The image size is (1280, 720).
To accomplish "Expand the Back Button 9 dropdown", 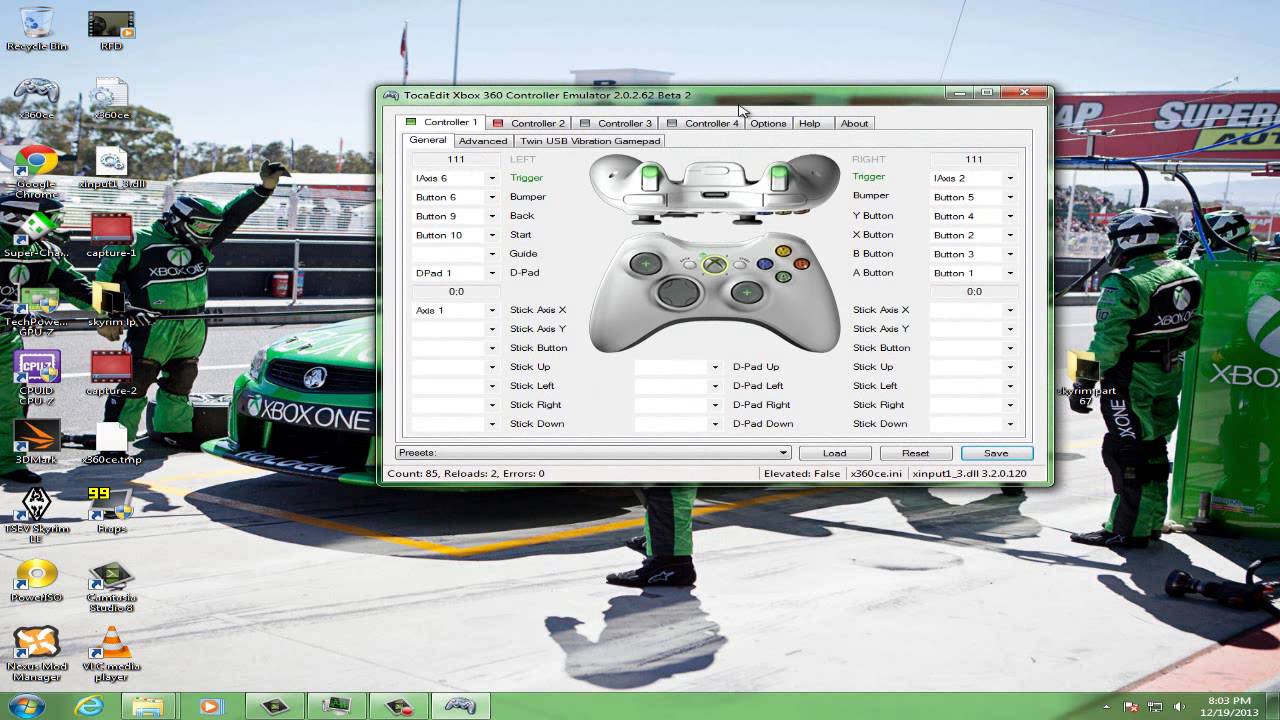I will [492, 216].
